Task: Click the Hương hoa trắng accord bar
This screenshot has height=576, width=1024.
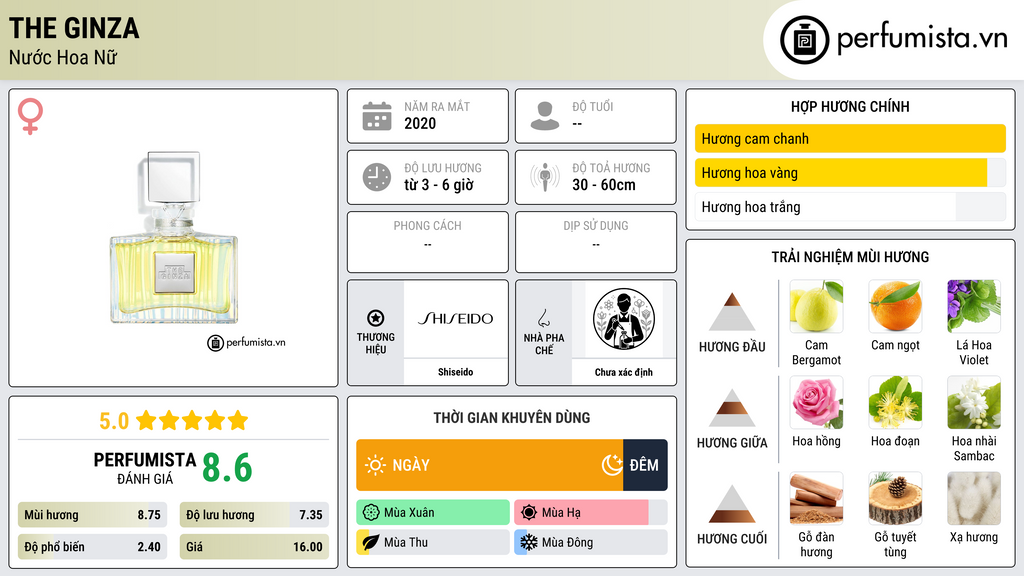Action: point(850,207)
